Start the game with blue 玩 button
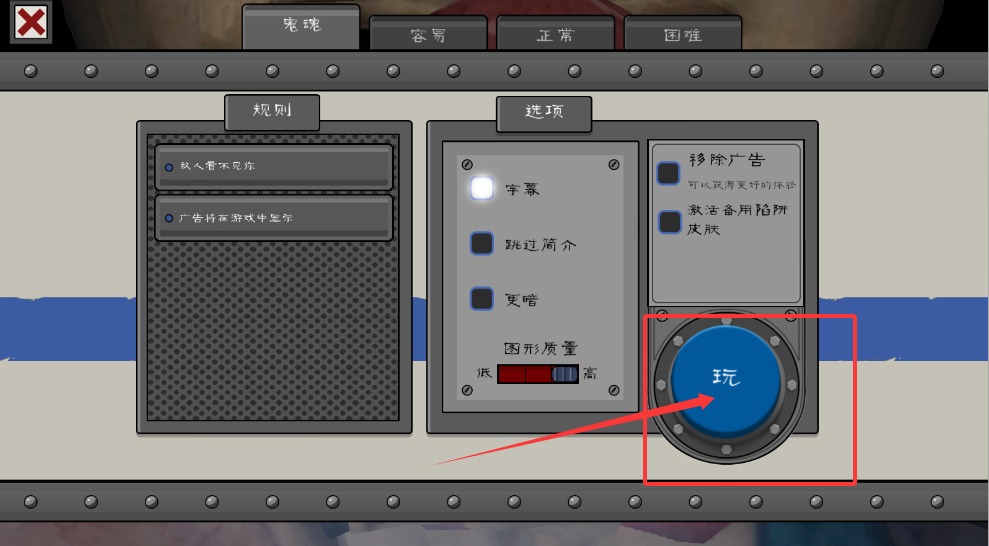989x546 pixels. click(725, 377)
